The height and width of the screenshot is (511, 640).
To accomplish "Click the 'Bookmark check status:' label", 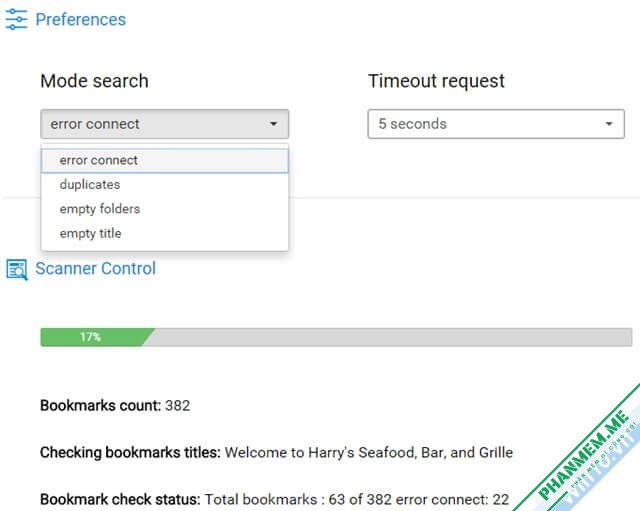I will (120, 499).
